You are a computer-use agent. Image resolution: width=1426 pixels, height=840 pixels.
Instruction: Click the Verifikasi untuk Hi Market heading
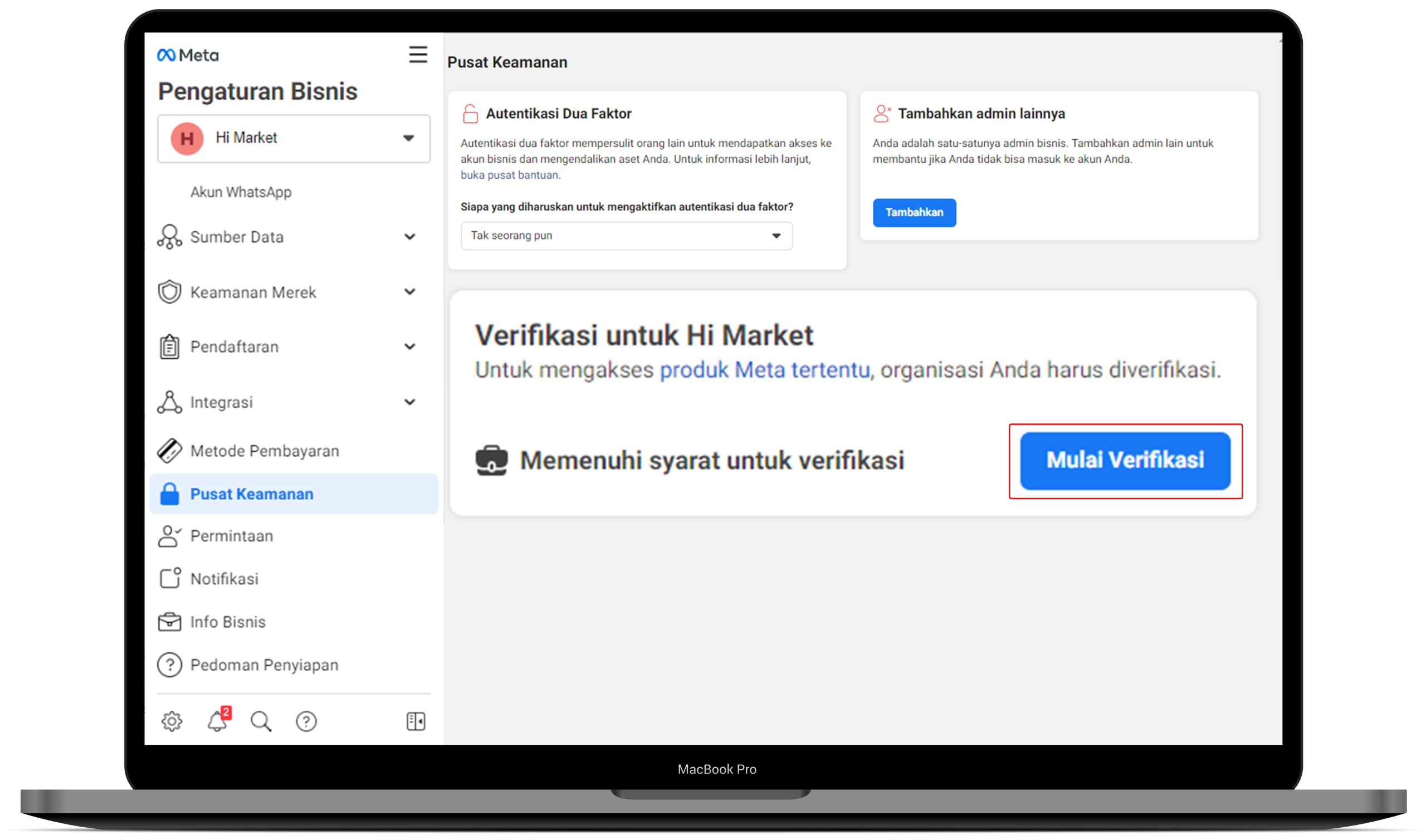pos(643,335)
